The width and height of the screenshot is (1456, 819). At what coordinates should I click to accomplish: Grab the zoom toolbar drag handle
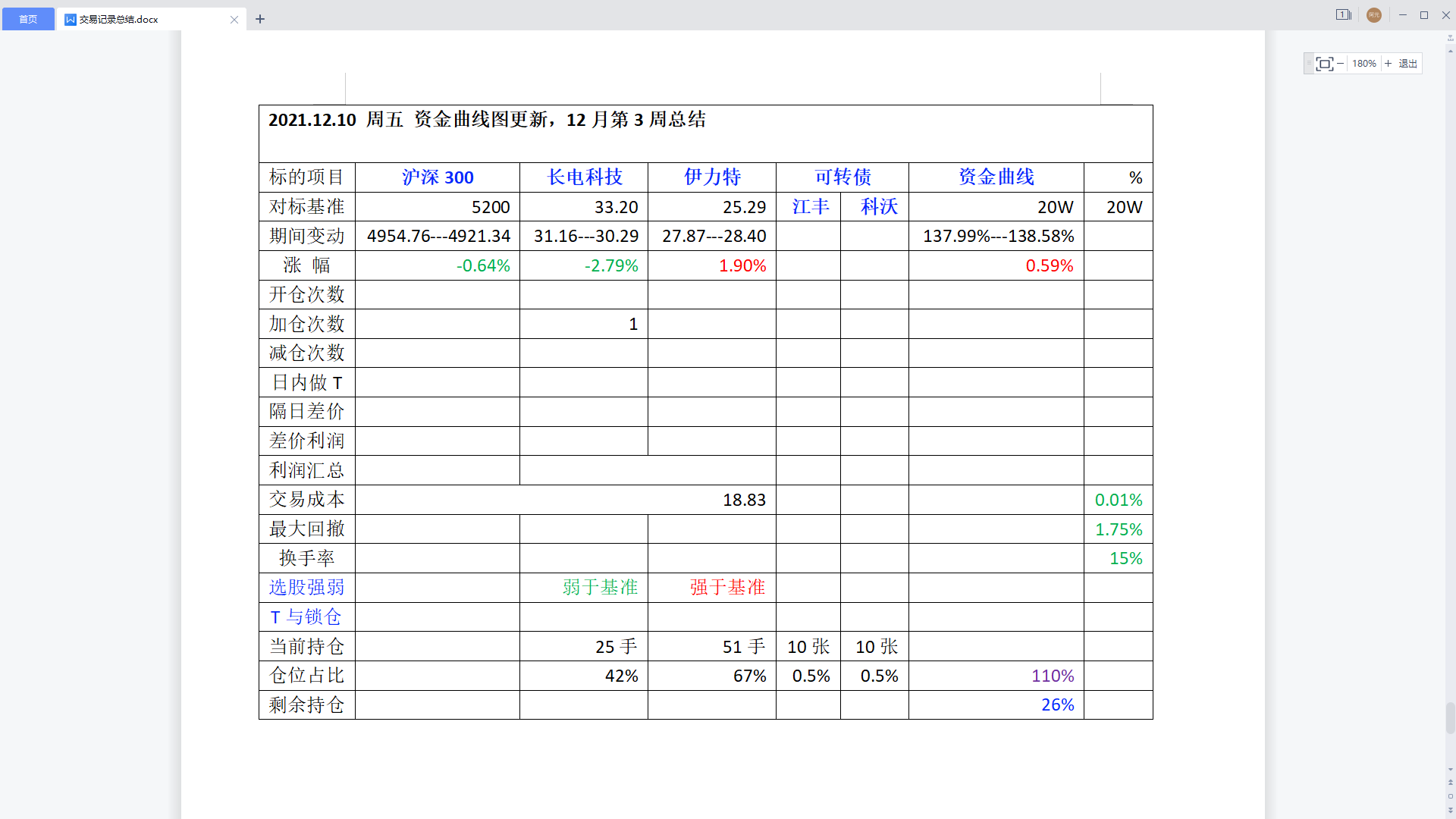pos(1309,64)
